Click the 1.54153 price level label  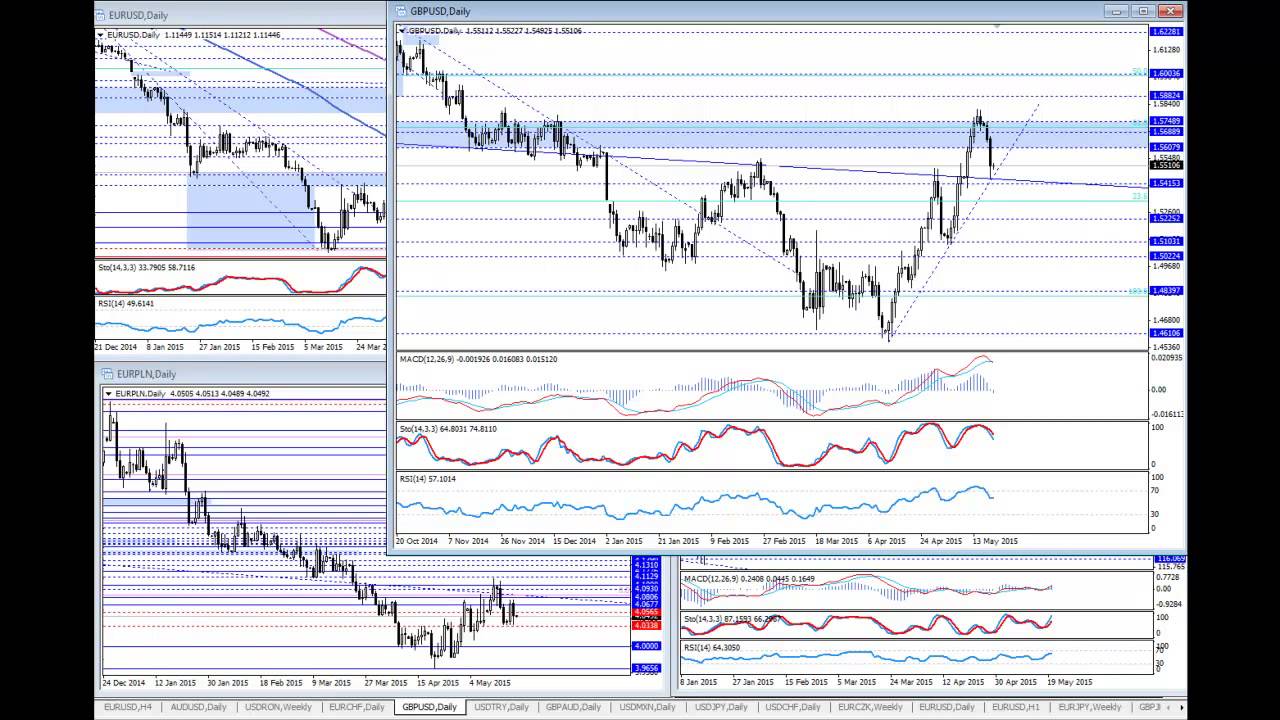point(1167,184)
